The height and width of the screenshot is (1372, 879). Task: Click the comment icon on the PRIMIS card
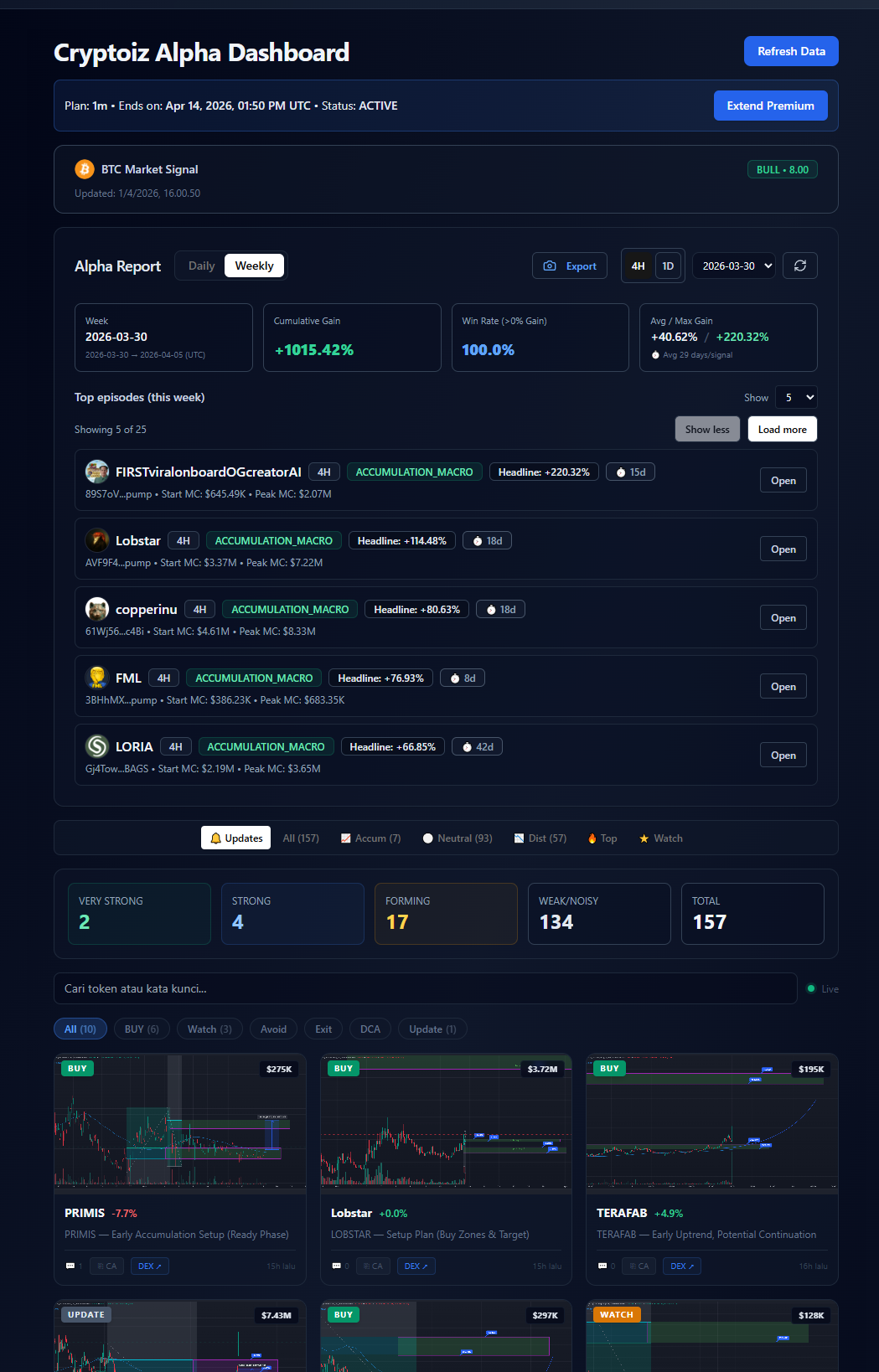coord(70,1266)
